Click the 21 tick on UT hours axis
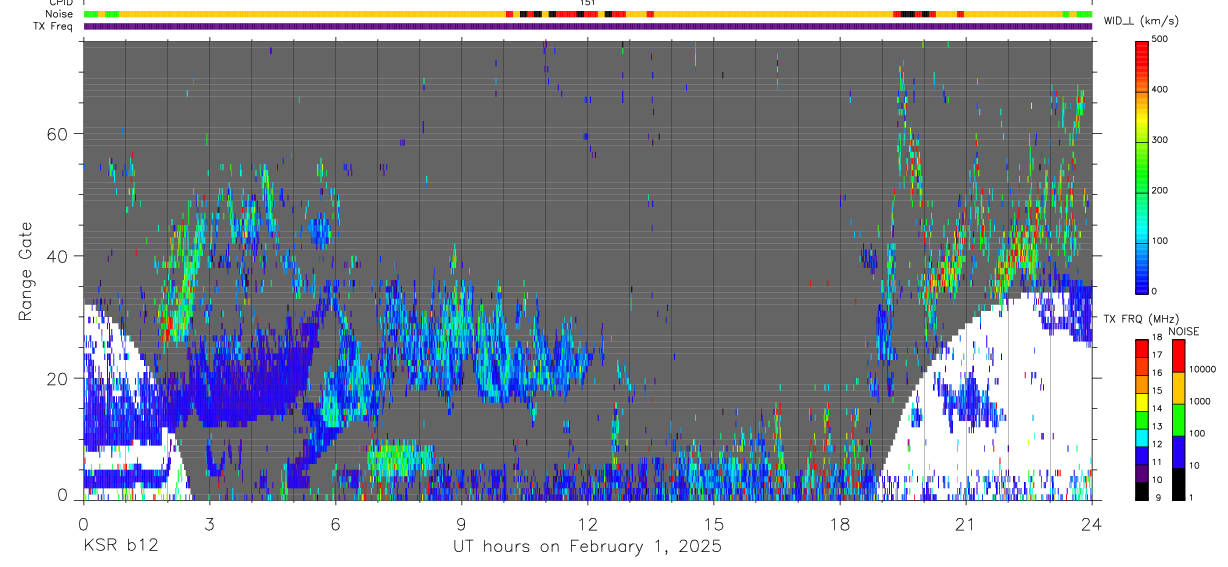 (965, 523)
